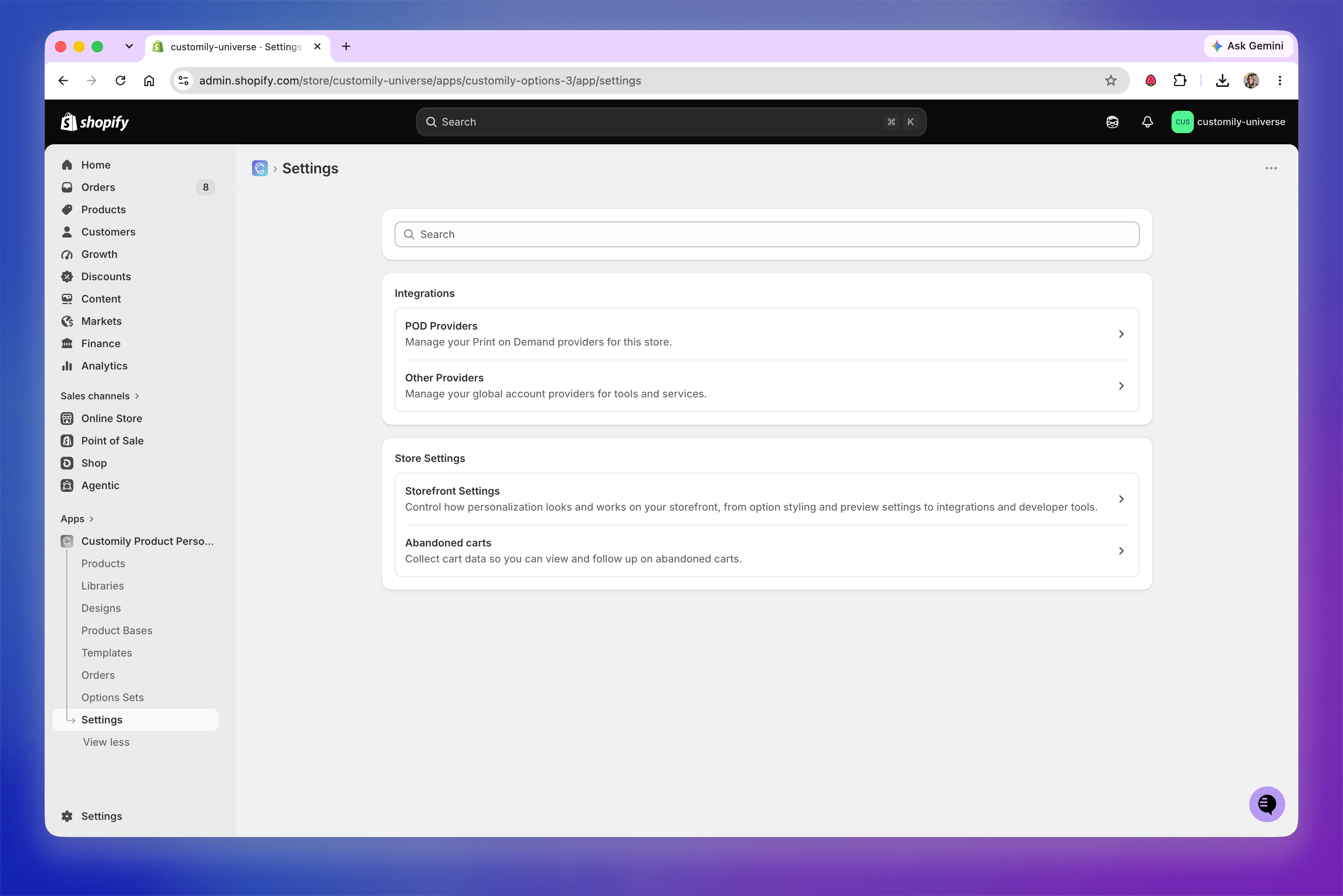Image resolution: width=1343 pixels, height=896 pixels.
Task: Click the browser address bar URL
Action: point(419,81)
